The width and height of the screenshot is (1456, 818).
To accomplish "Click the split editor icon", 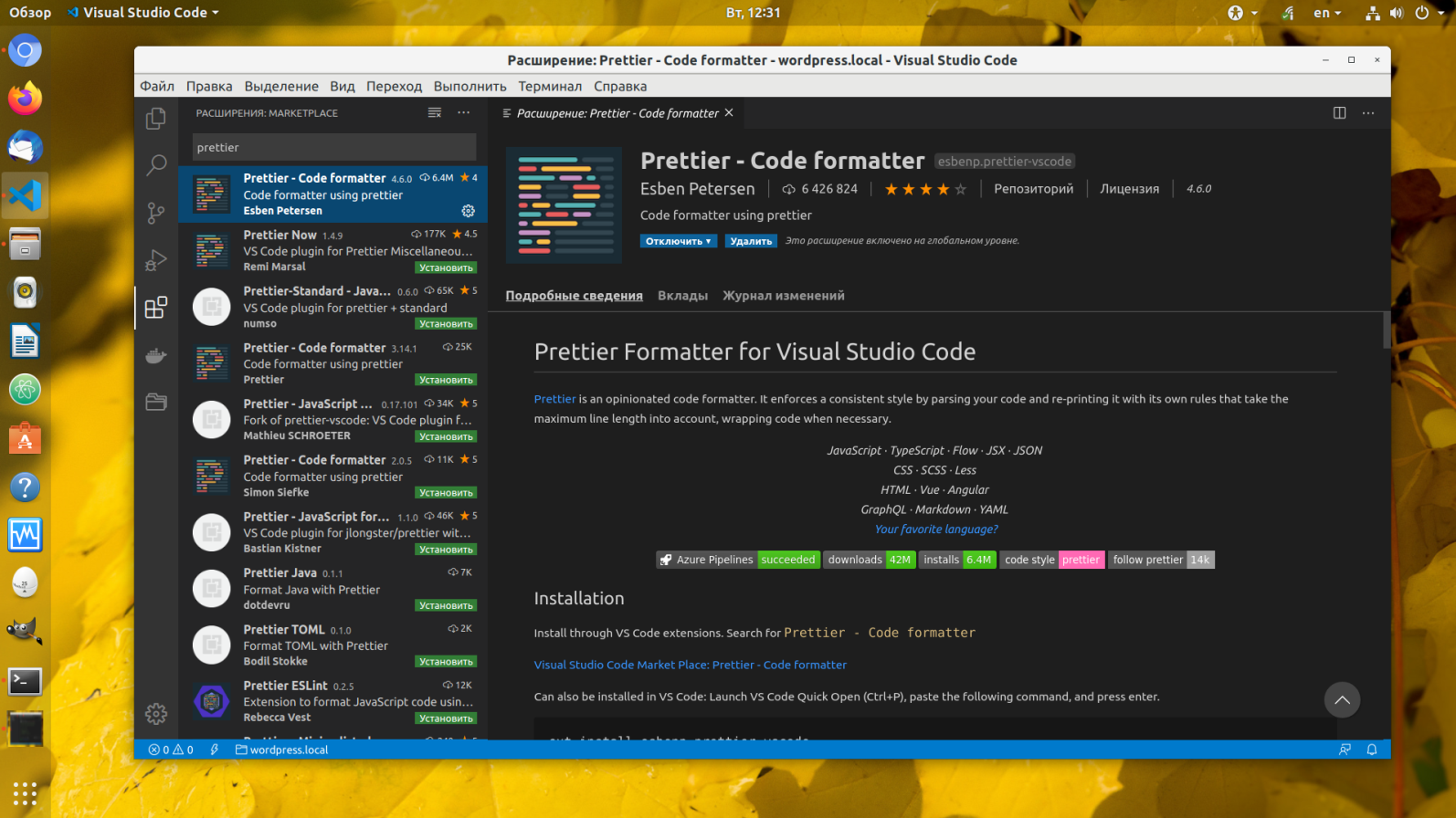I will (x=1339, y=113).
